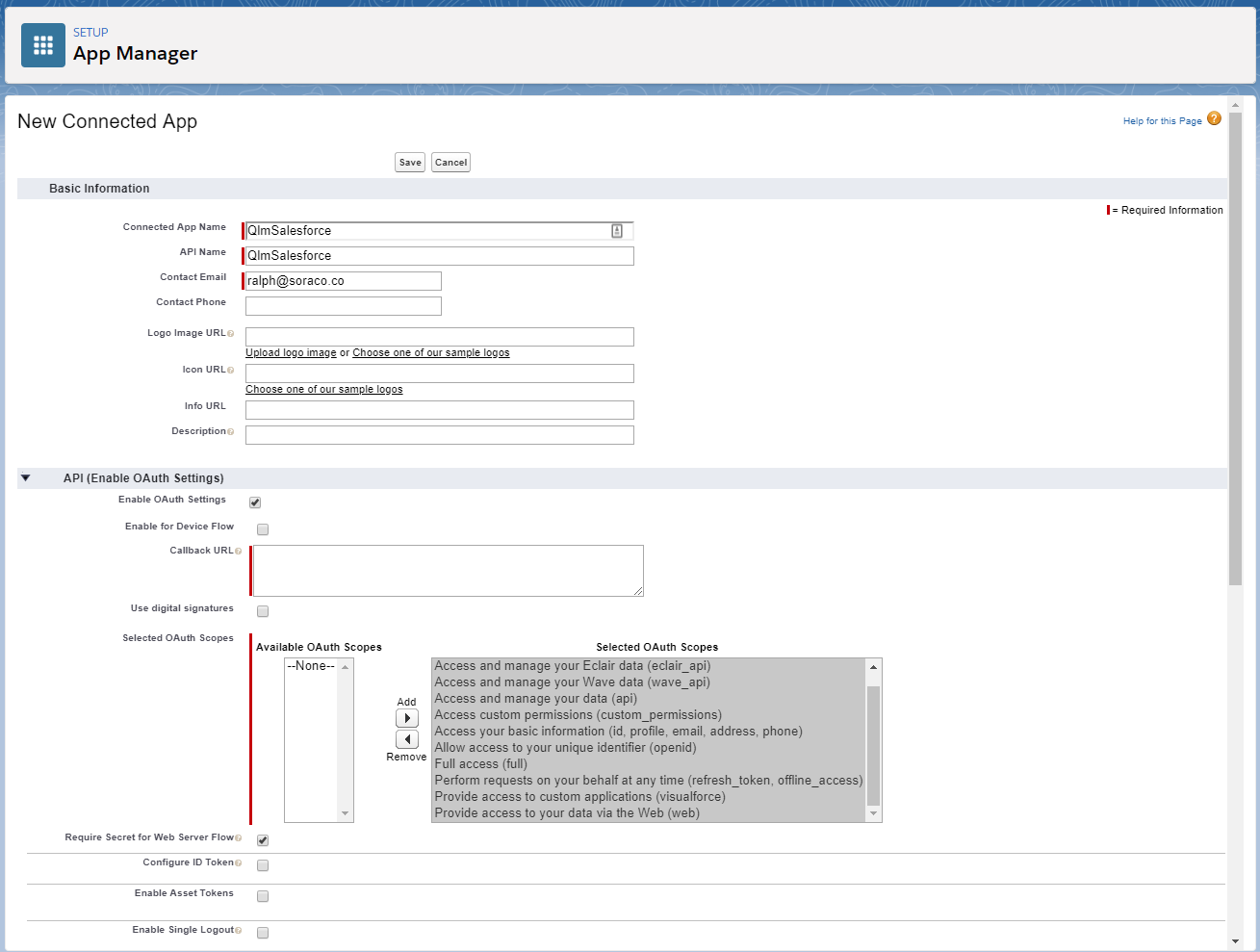Click the Cancel button
The width and height of the screenshot is (1260, 952).
(x=450, y=163)
